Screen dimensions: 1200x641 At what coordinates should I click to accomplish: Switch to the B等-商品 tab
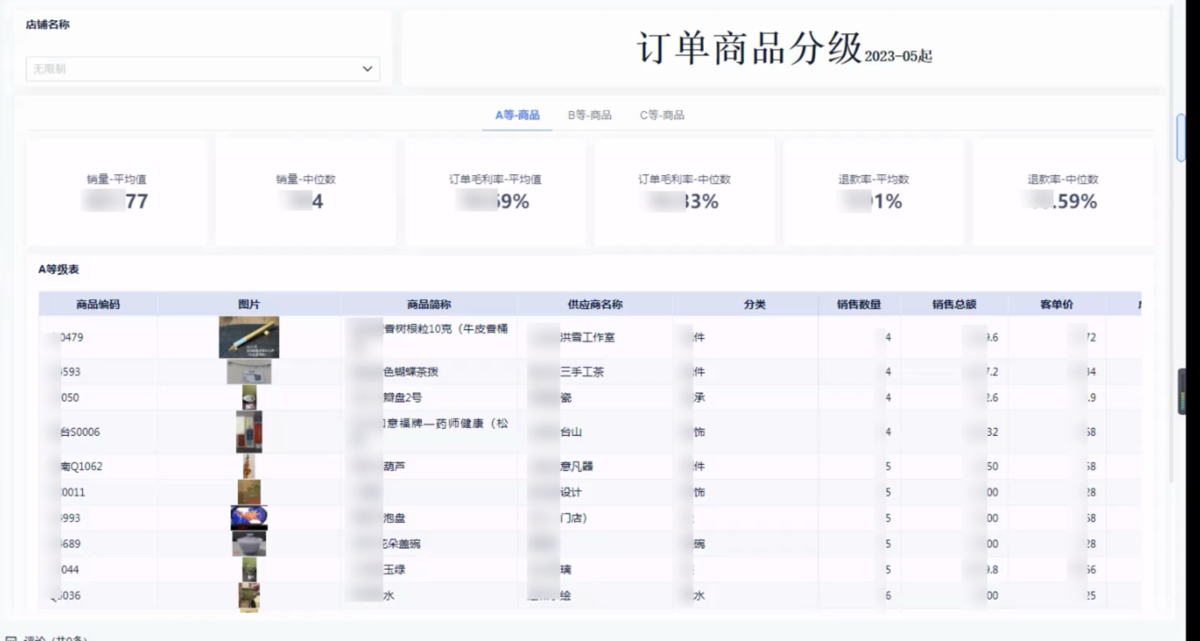(590, 115)
